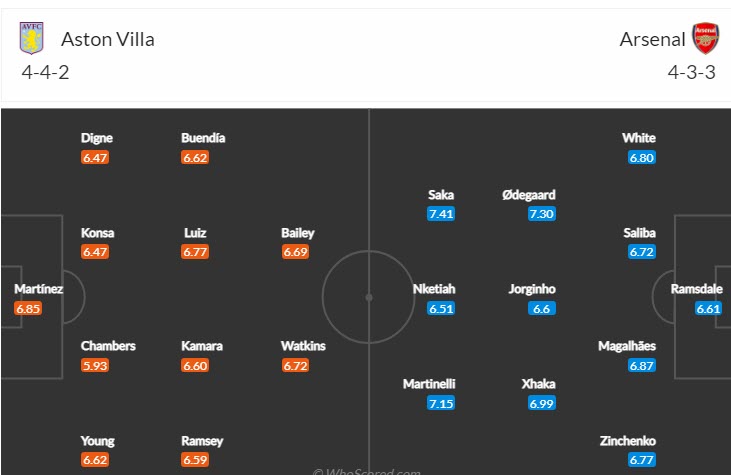Screen dimensions: 731x475
Task: Open Martinelli's 7.15 rating badge
Action: click(441, 402)
